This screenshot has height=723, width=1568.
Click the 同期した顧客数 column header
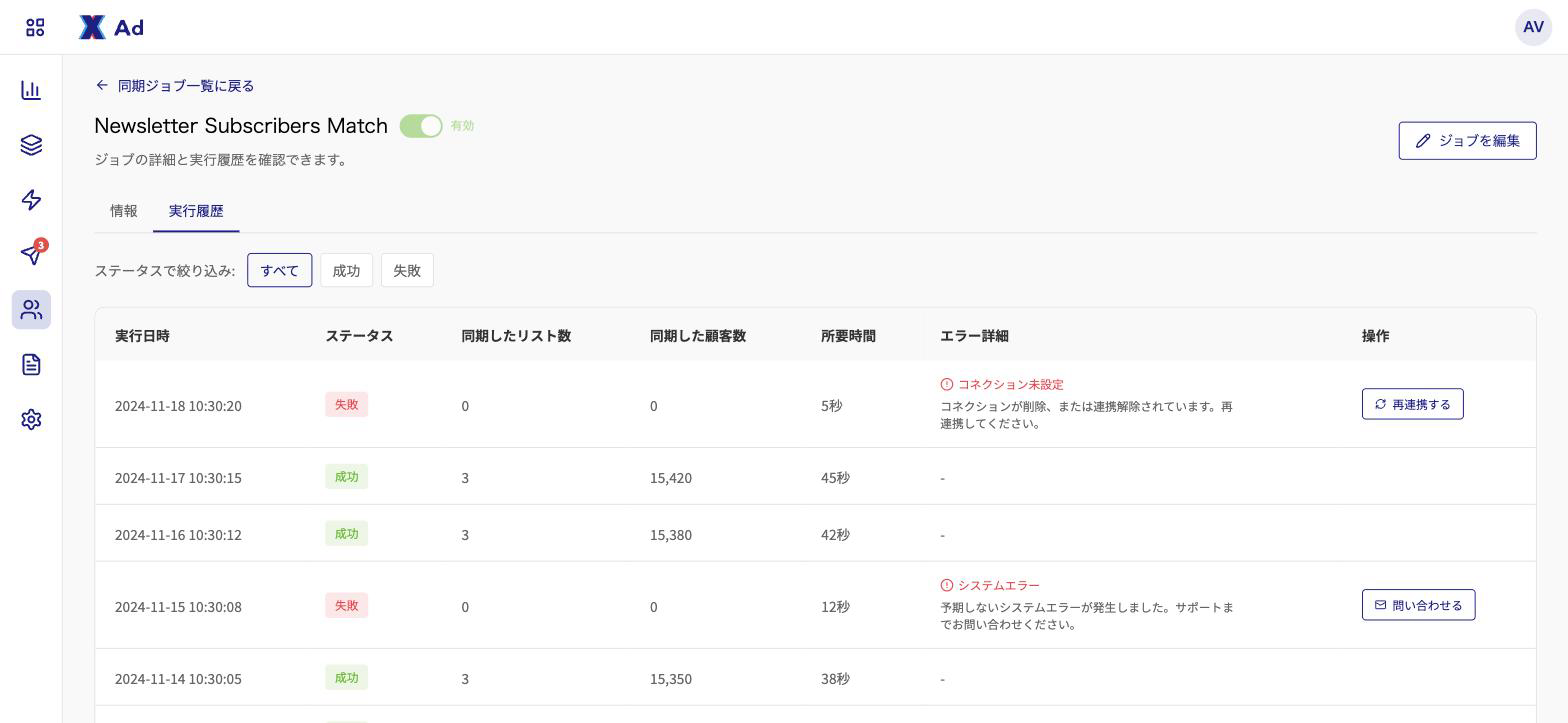coord(698,336)
